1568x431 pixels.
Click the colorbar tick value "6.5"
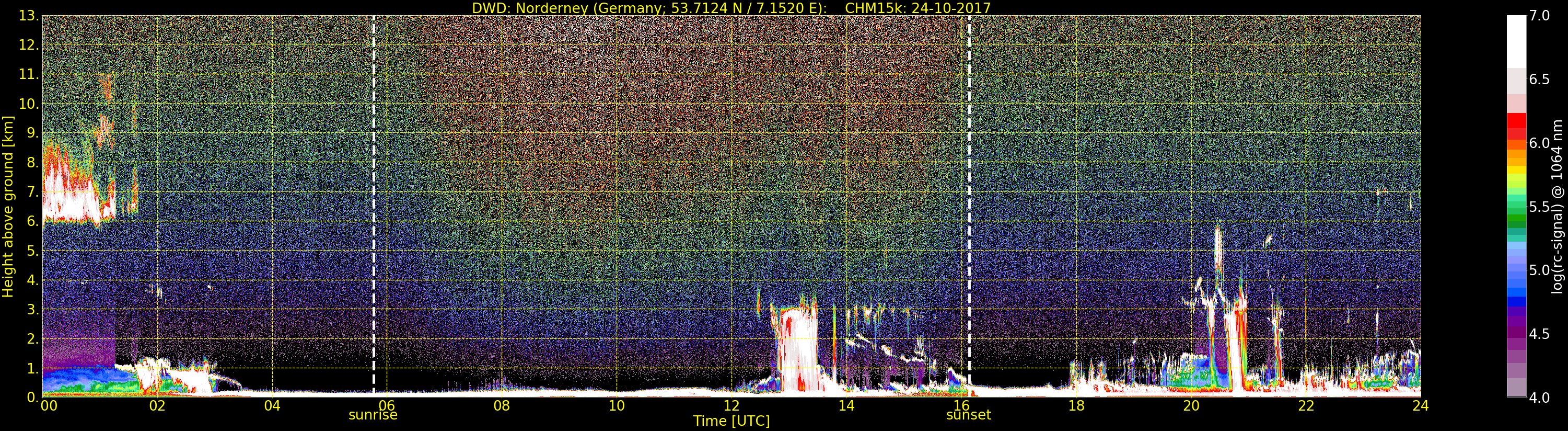[x=1539, y=80]
